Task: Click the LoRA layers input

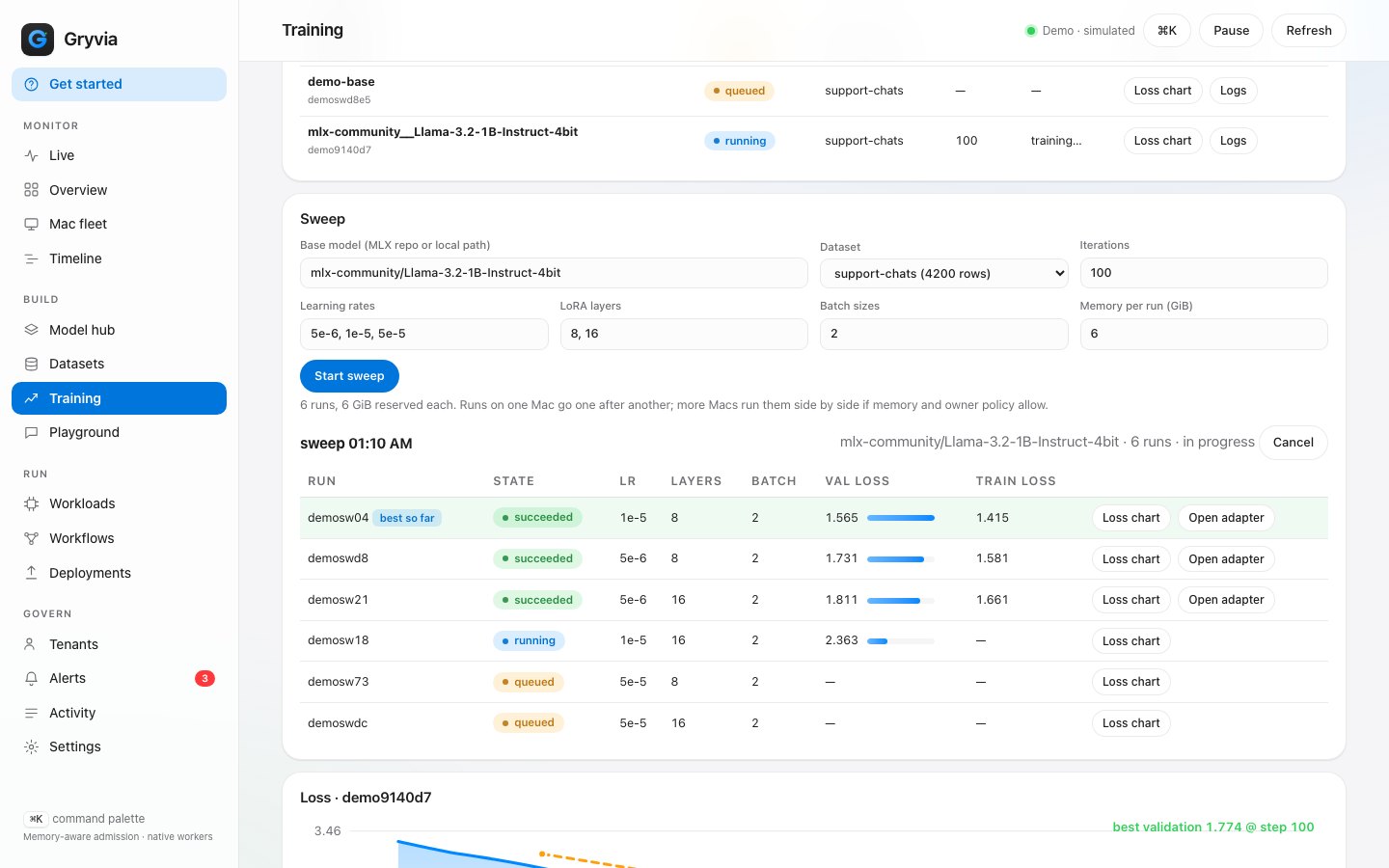Action: [x=684, y=334]
